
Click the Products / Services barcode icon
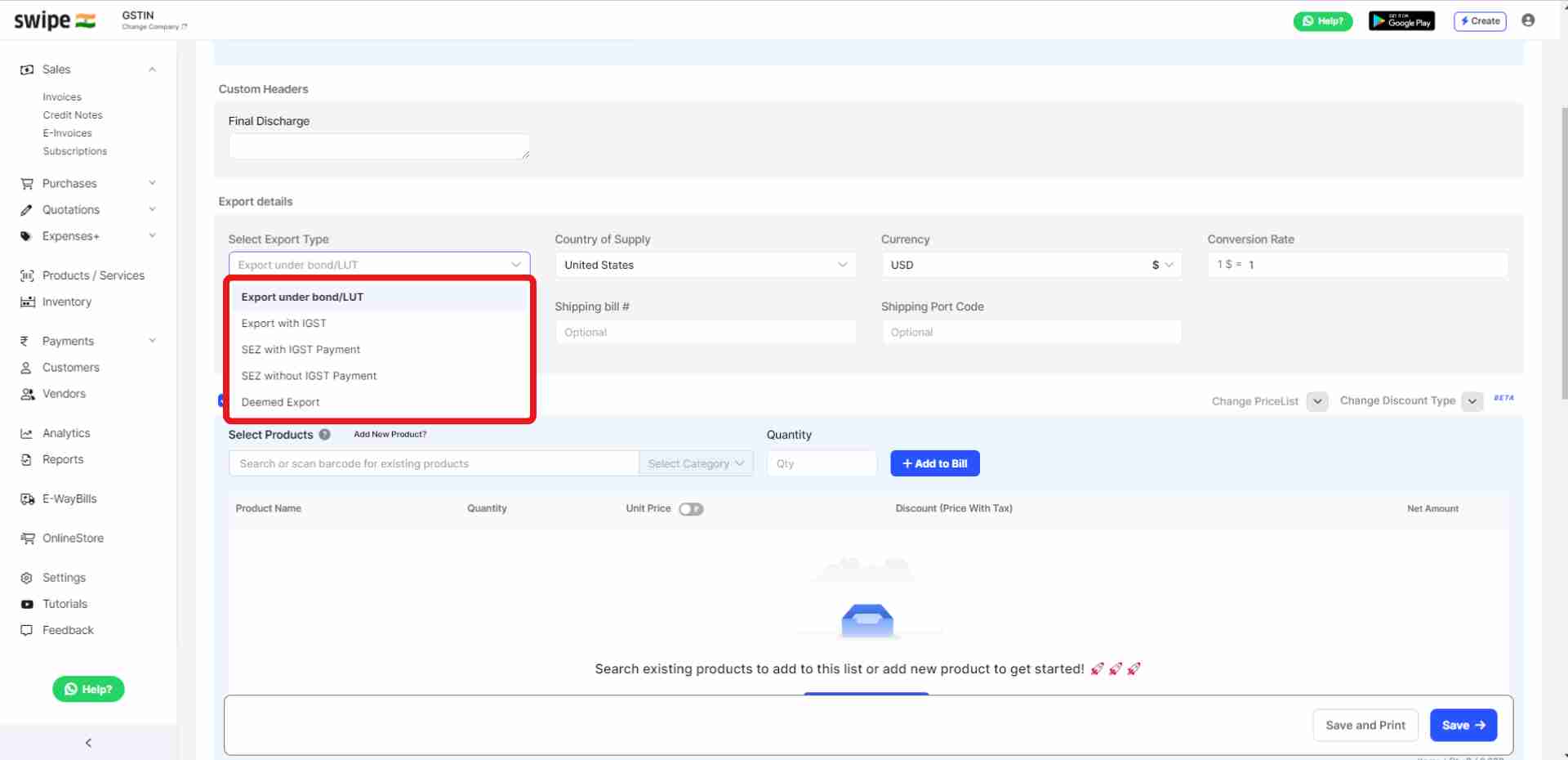coord(27,275)
